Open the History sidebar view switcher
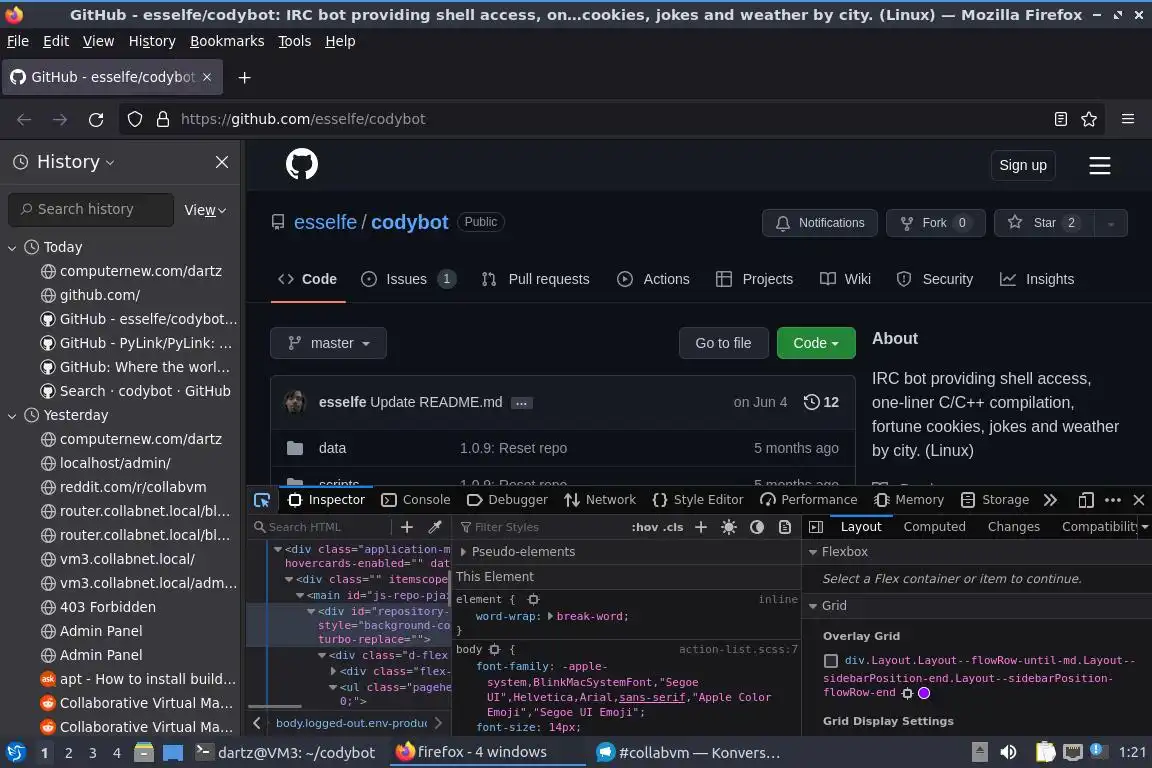1152x768 pixels. click(75, 162)
